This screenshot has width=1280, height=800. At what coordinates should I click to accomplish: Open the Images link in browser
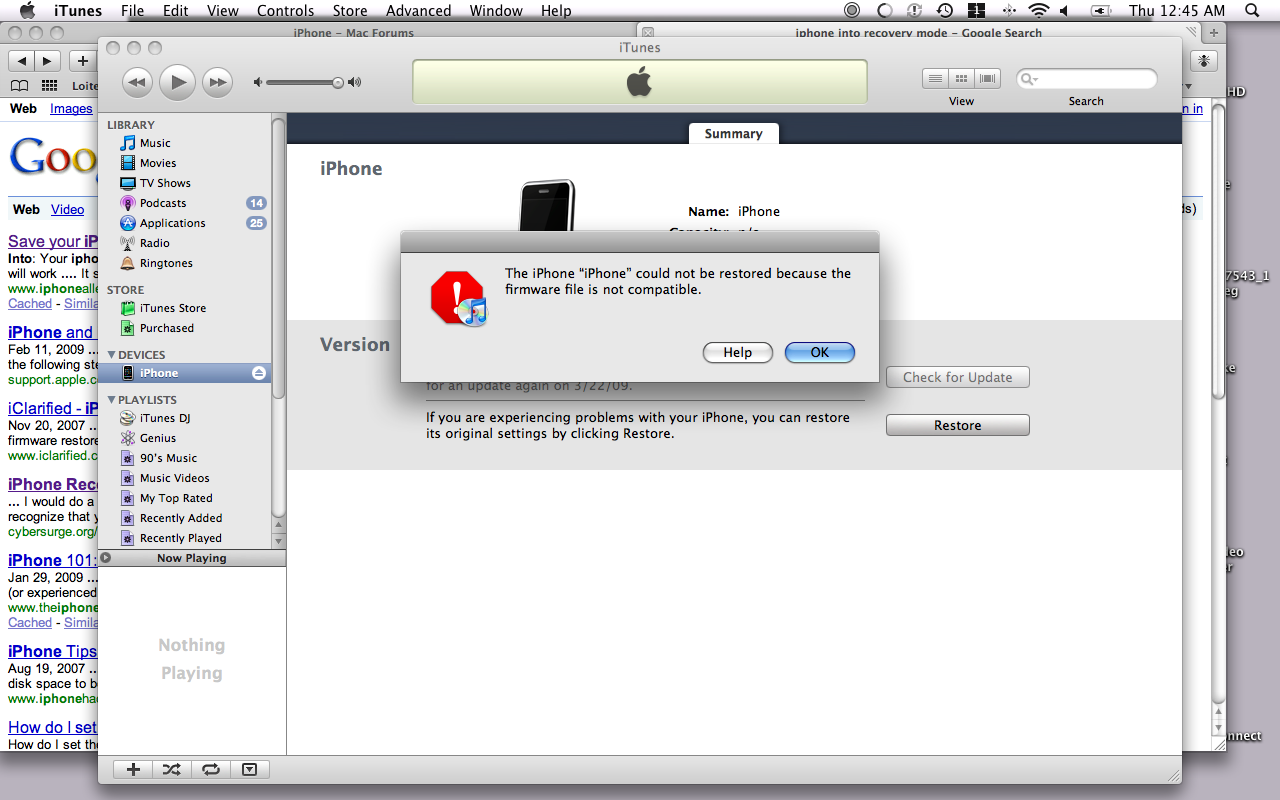71,109
